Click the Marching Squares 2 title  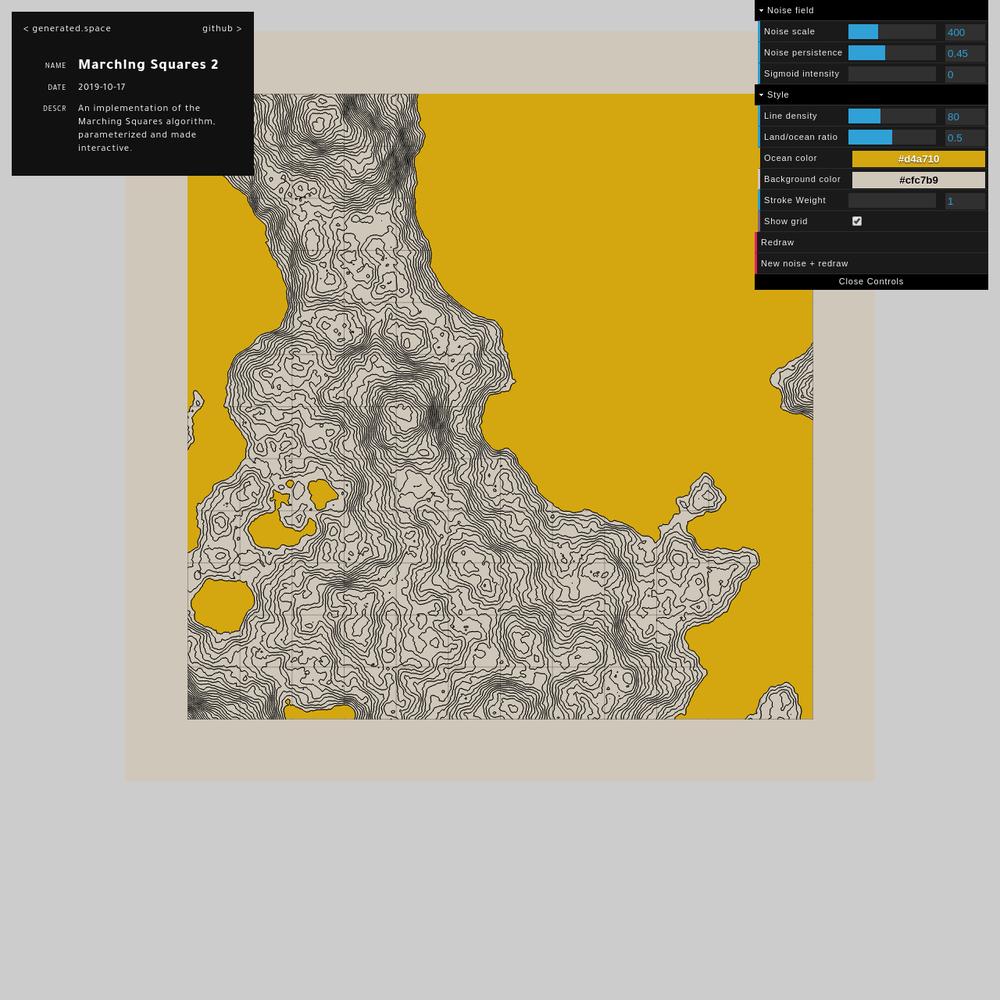pyautogui.click(x=148, y=64)
